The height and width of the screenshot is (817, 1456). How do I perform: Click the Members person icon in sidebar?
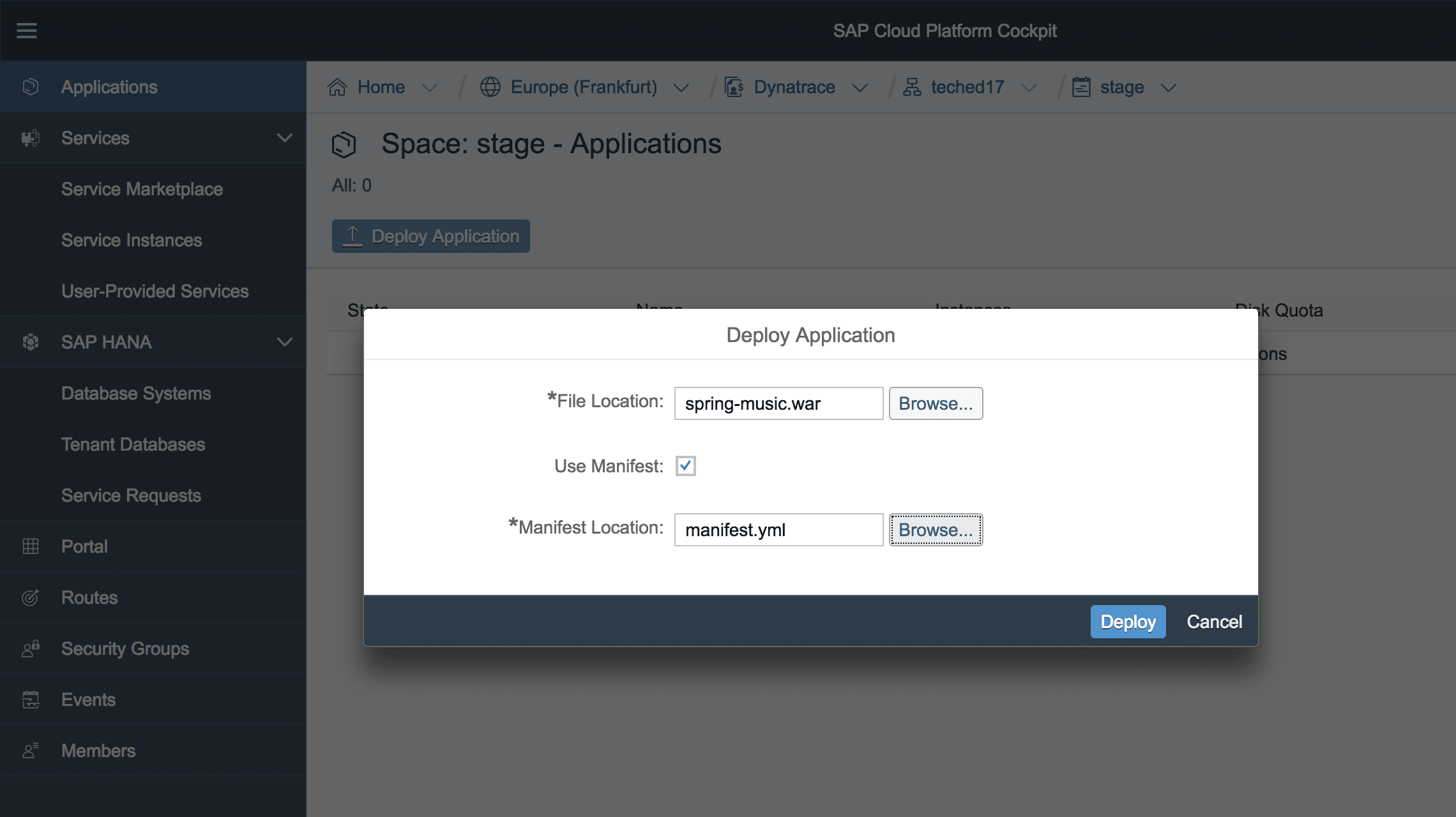click(30, 751)
